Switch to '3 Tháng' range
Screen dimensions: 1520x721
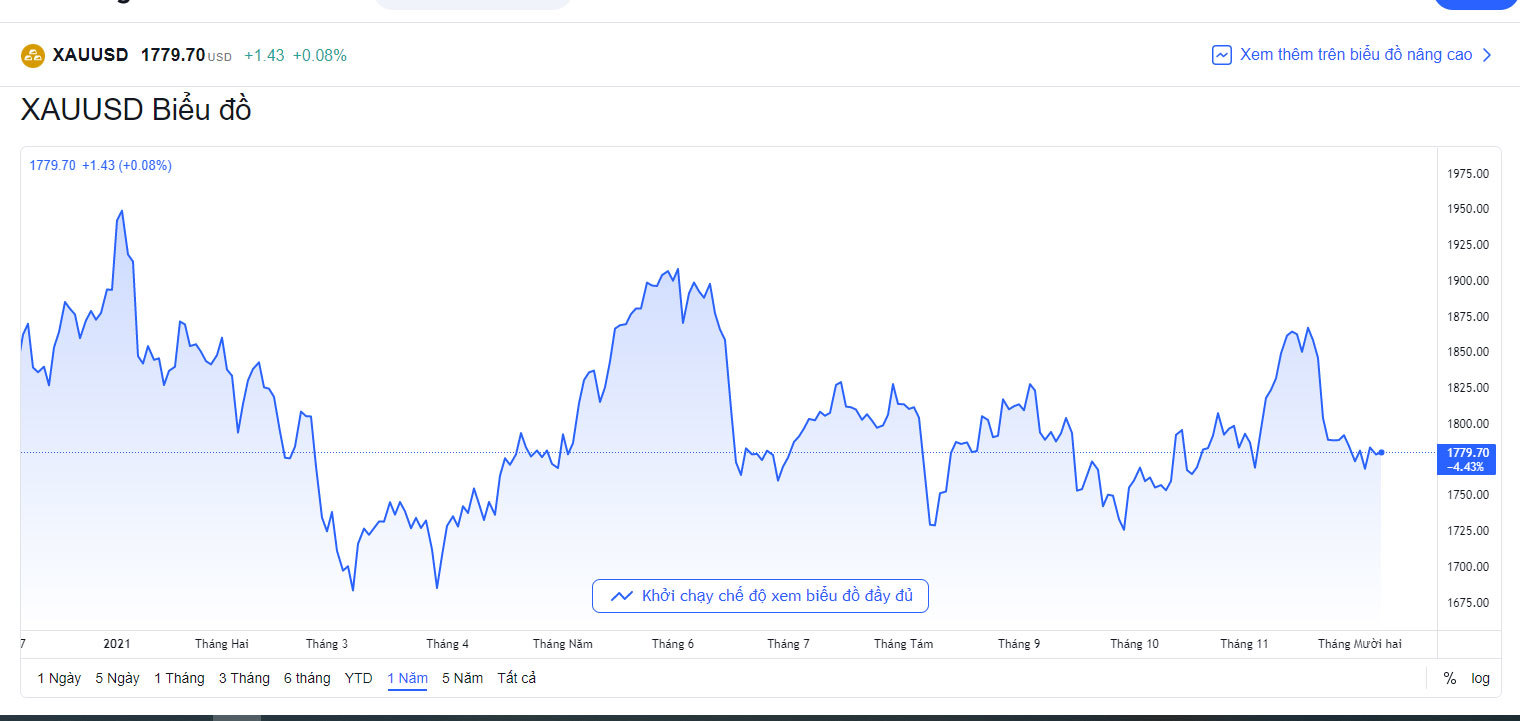pyautogui.click(x=244, y=678)
